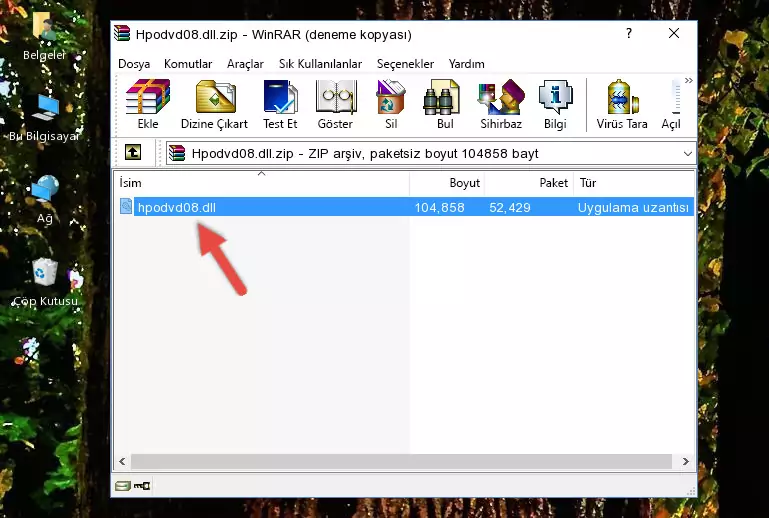The height and width of the screenshot is (518, 769).
Task: Close the WinRAR window
Action: [x=674, y=33]
